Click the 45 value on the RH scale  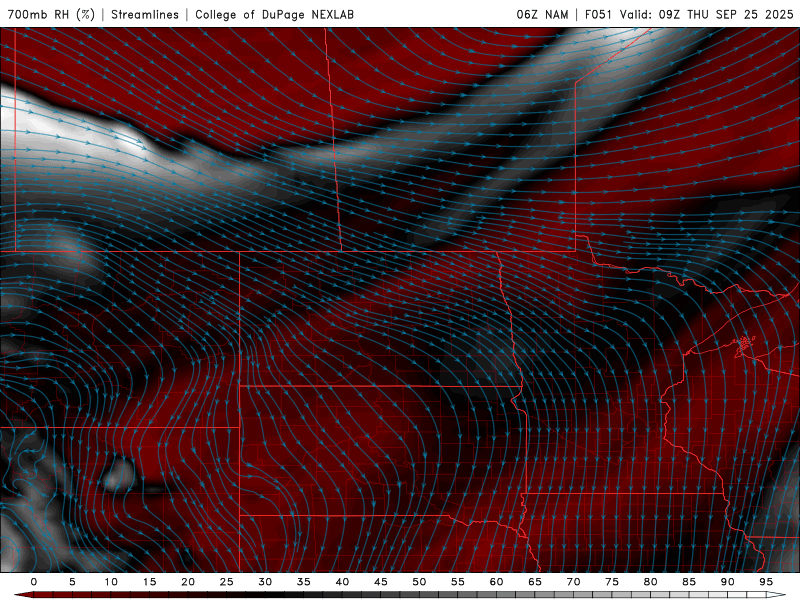381,582
